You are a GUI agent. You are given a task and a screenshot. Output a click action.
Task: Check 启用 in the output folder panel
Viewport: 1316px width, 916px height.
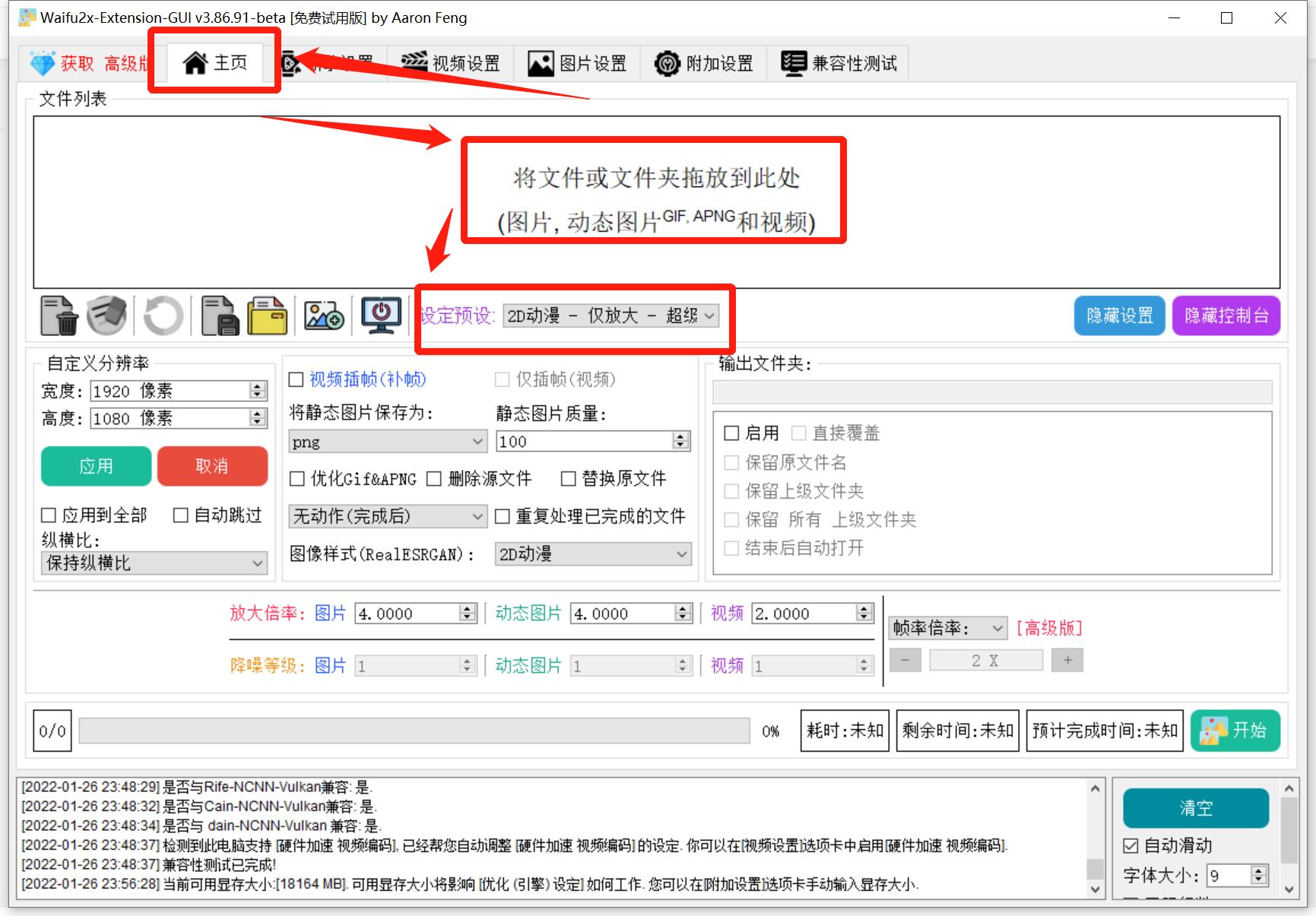(732, 433)
